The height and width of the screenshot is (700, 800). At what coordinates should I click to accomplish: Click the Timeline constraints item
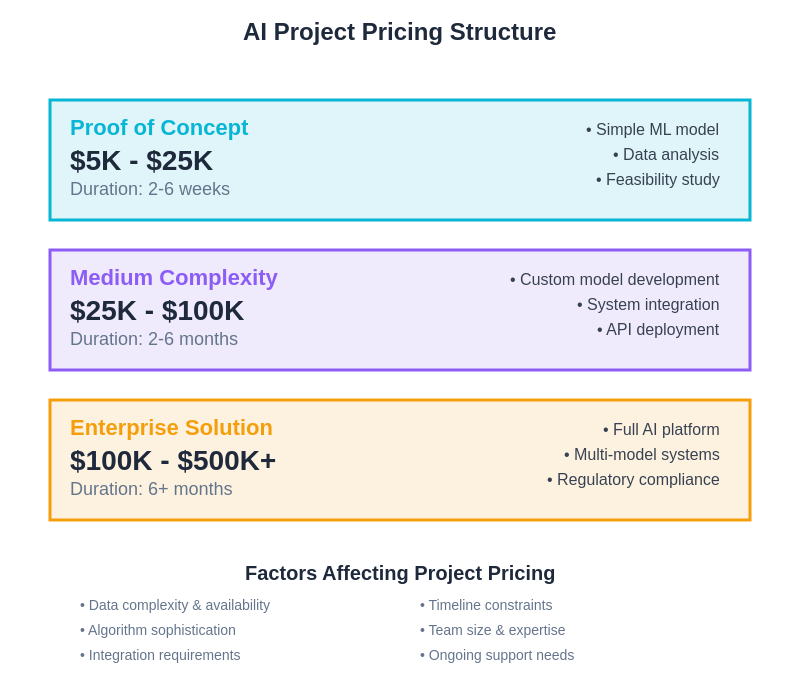[486, 605]
